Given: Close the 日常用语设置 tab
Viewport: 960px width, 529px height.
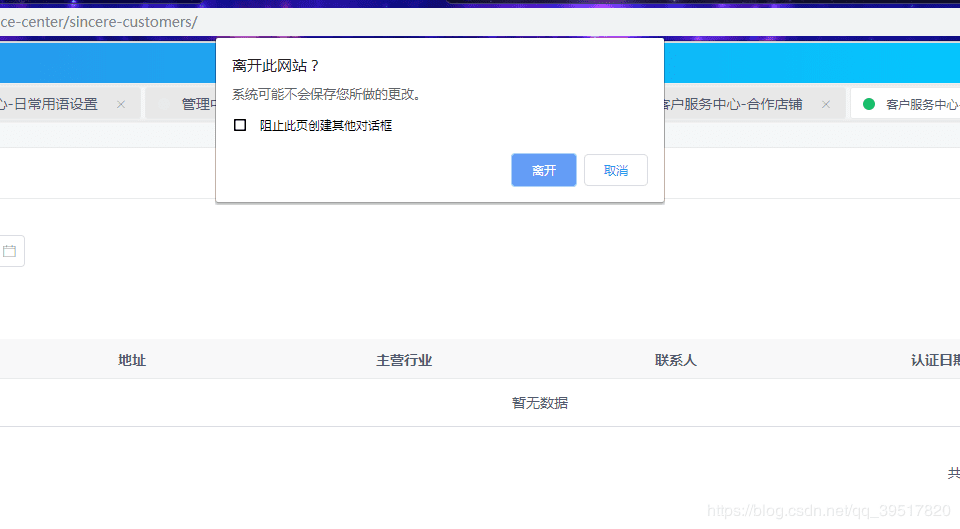Looking at the screenshot, I should tap(121, 105).
